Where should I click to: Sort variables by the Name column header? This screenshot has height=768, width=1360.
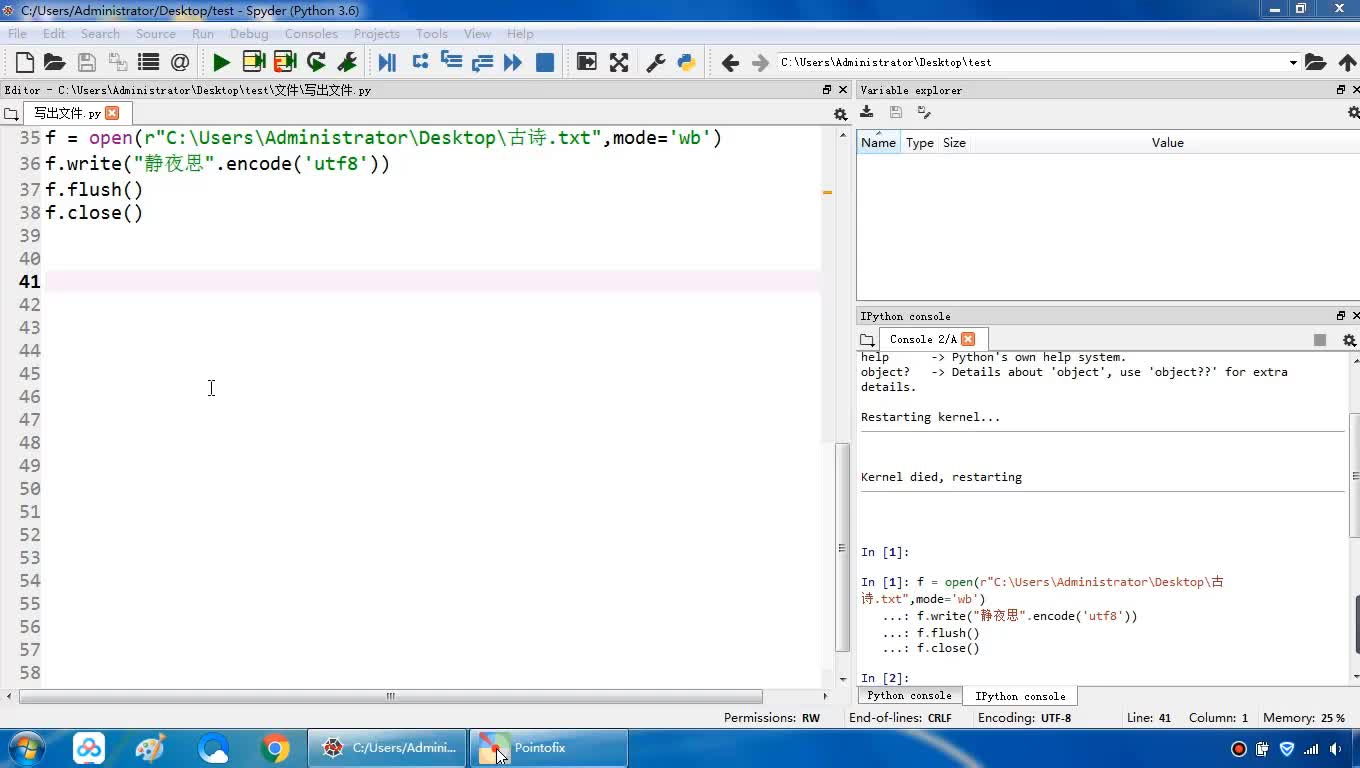click(x=878, y=143)
